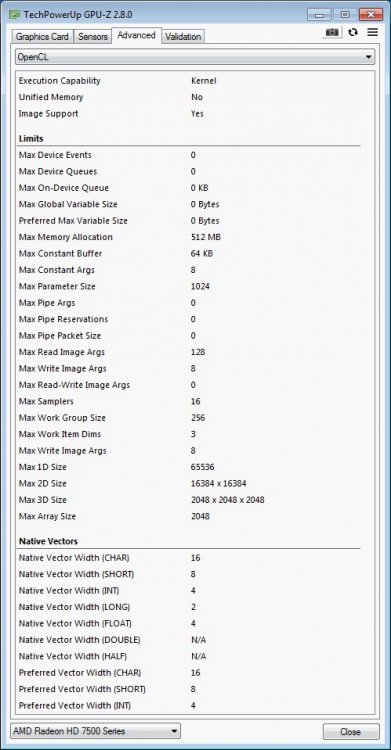Click Preferred Vector Width (SHORT) label

click(x=82, y=689)
